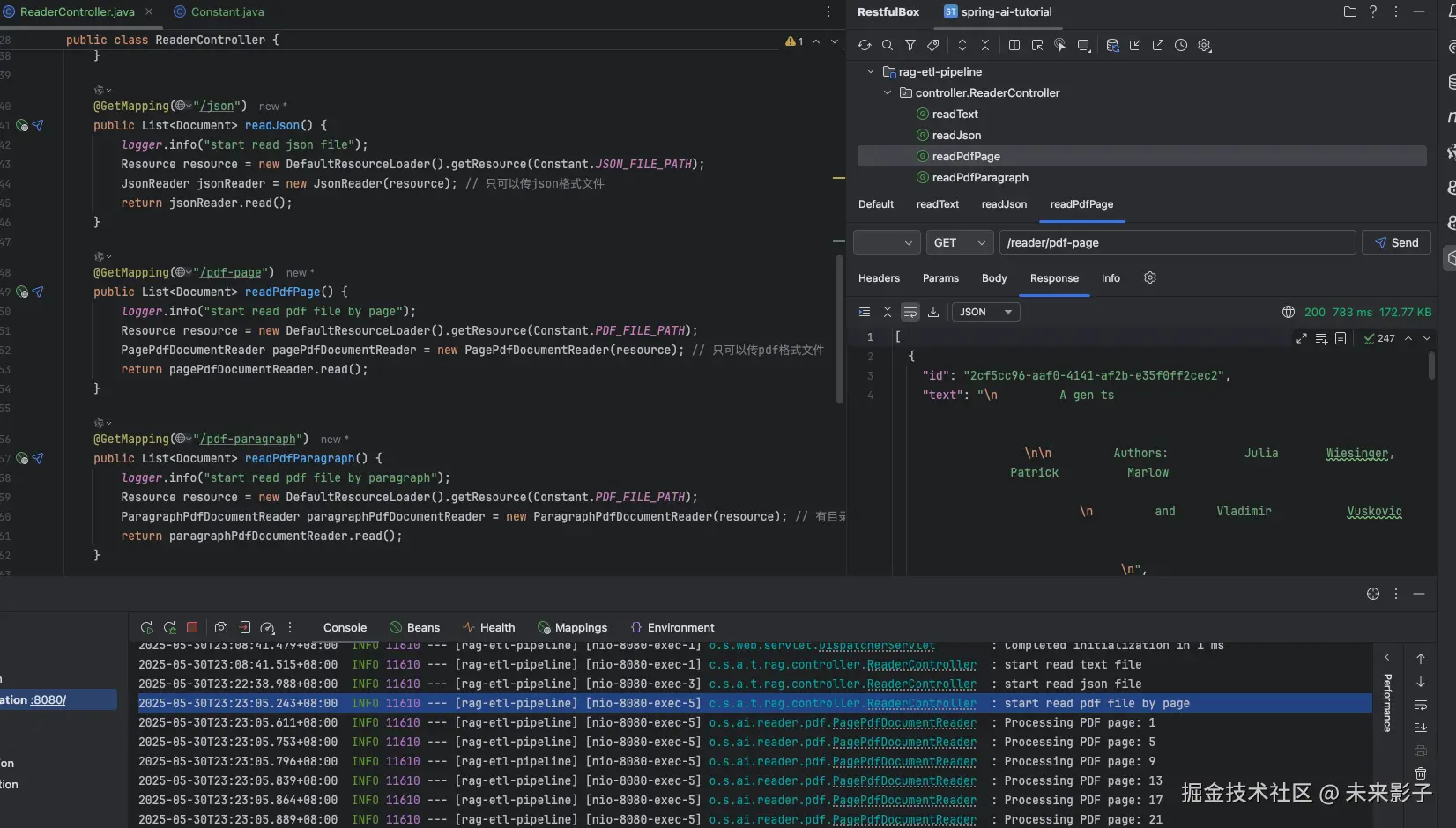The height and width of the screenshot is (828, 1456).
Task: Click the search icon in RestfulBox toolbar
Action: click(888, 45)
